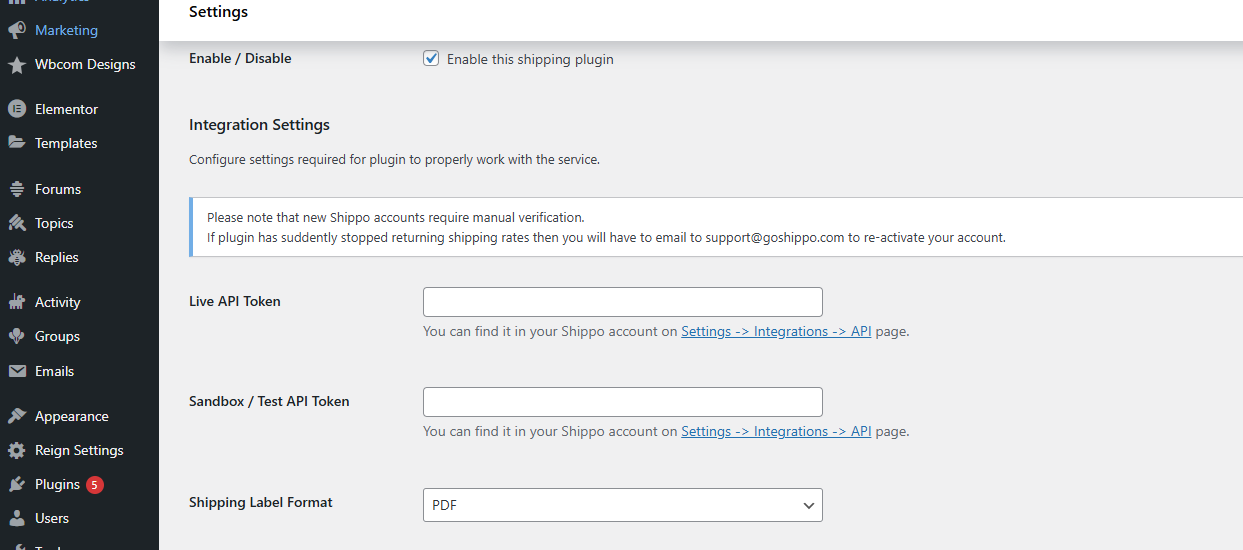Focus the Live API Token field
The height and width of the screenshot is (550, 1243).
coord(622,302)
